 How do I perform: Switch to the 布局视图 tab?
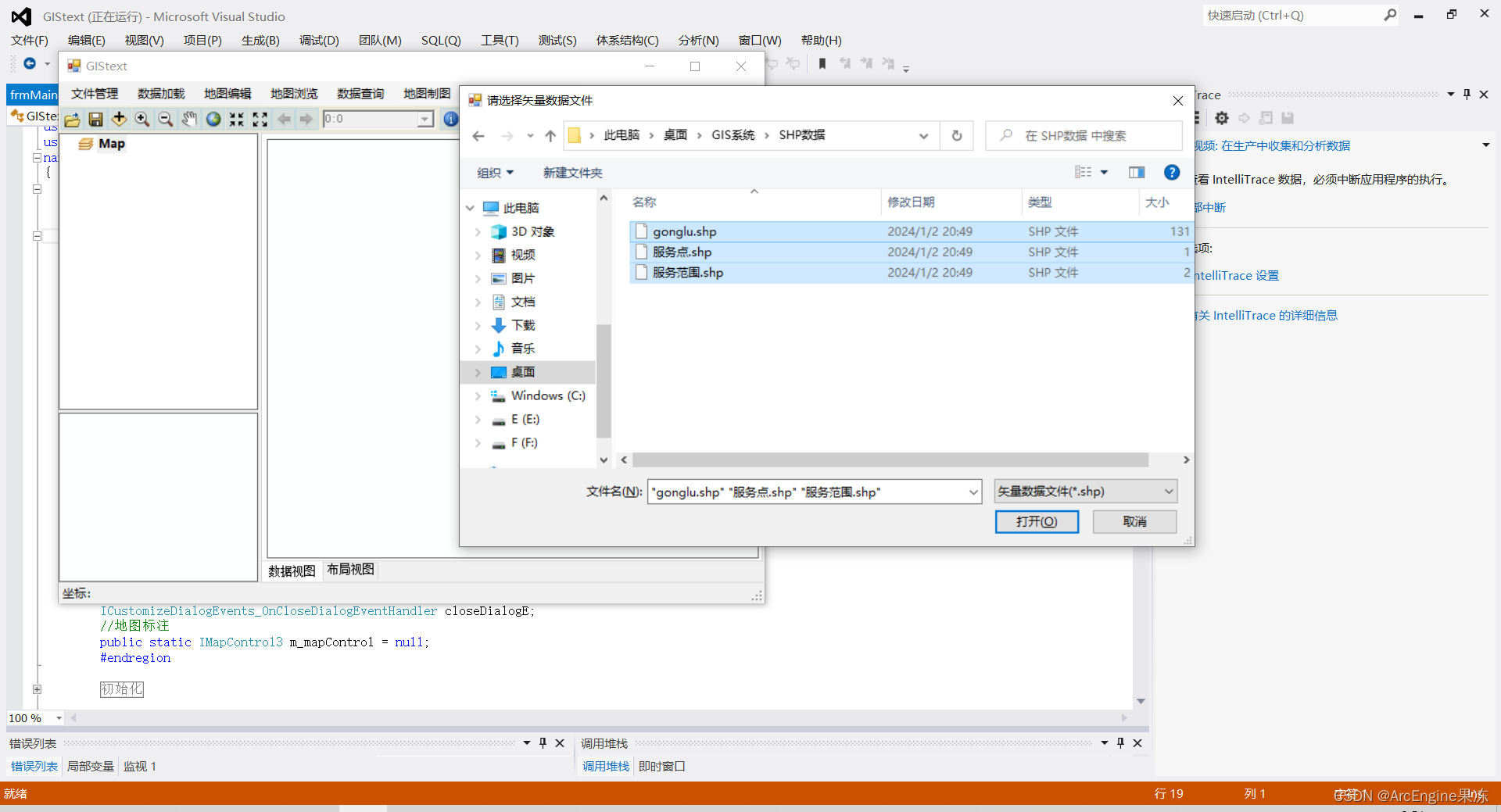(x=349, y=569)
